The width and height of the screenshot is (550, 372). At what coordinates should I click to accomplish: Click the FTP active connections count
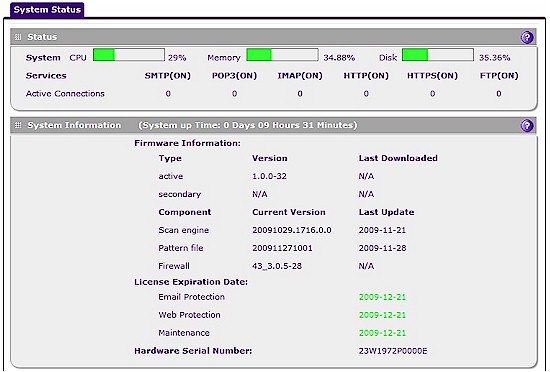(x=499, y=94)
